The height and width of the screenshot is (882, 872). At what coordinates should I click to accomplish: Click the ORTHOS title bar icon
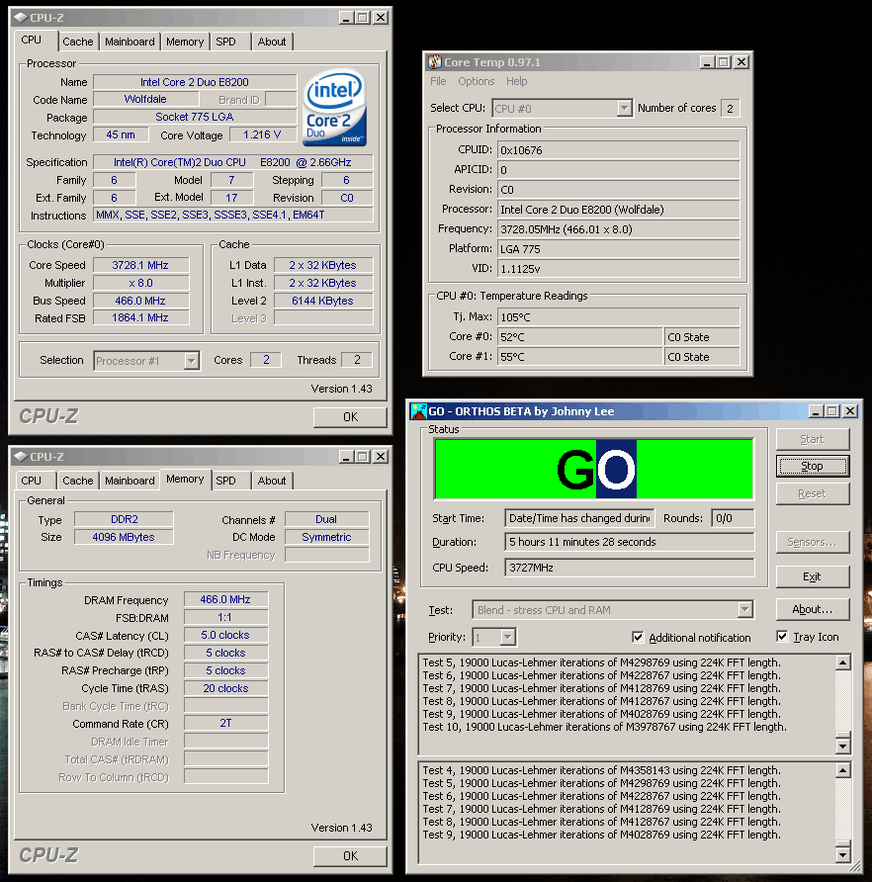tap(419, 411)
